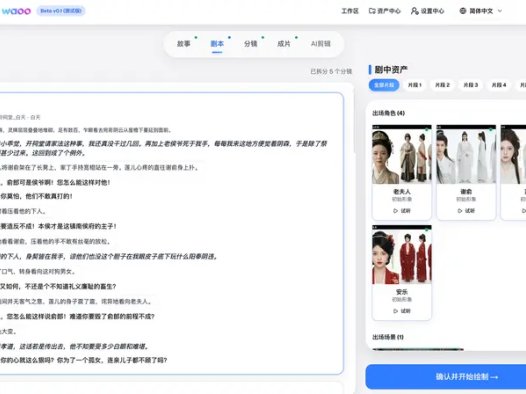The image size is (526, 394).
Task: Click script line containing 本侯才是这镇南侯府的主子
Action: 58,226
